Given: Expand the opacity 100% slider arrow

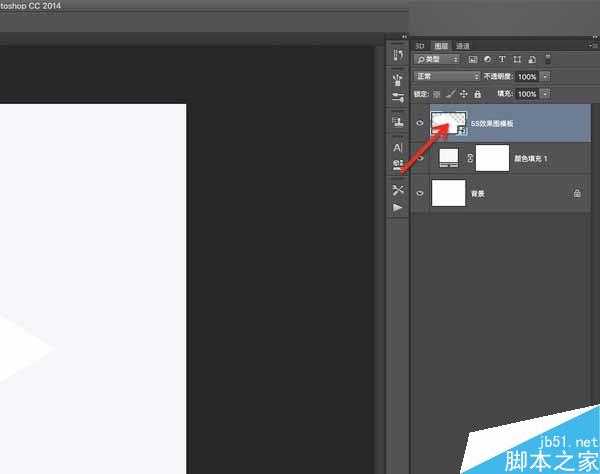Looking at the screenshot, I should click(x=545, y=76).
